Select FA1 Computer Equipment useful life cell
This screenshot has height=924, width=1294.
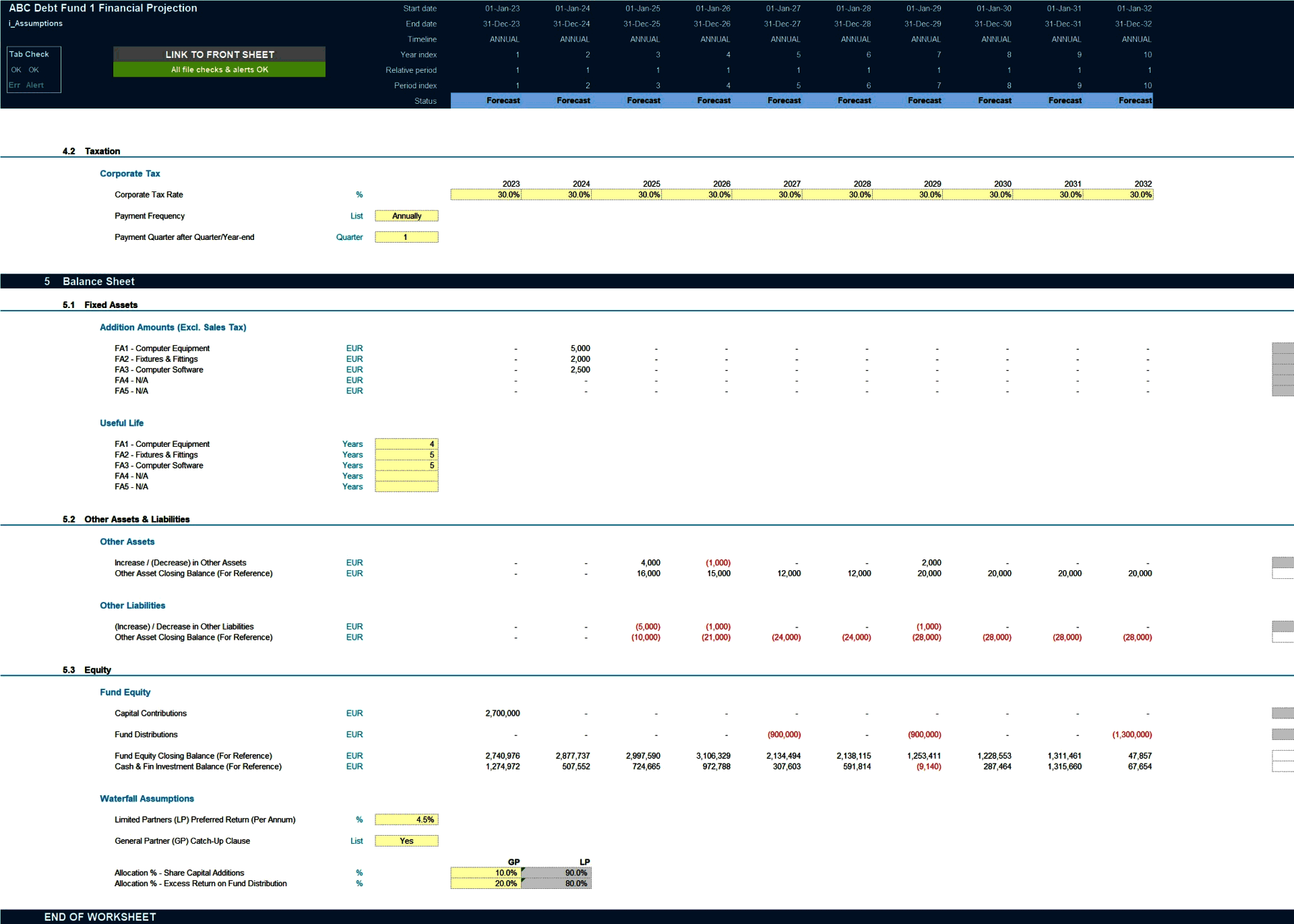[406, 443]
